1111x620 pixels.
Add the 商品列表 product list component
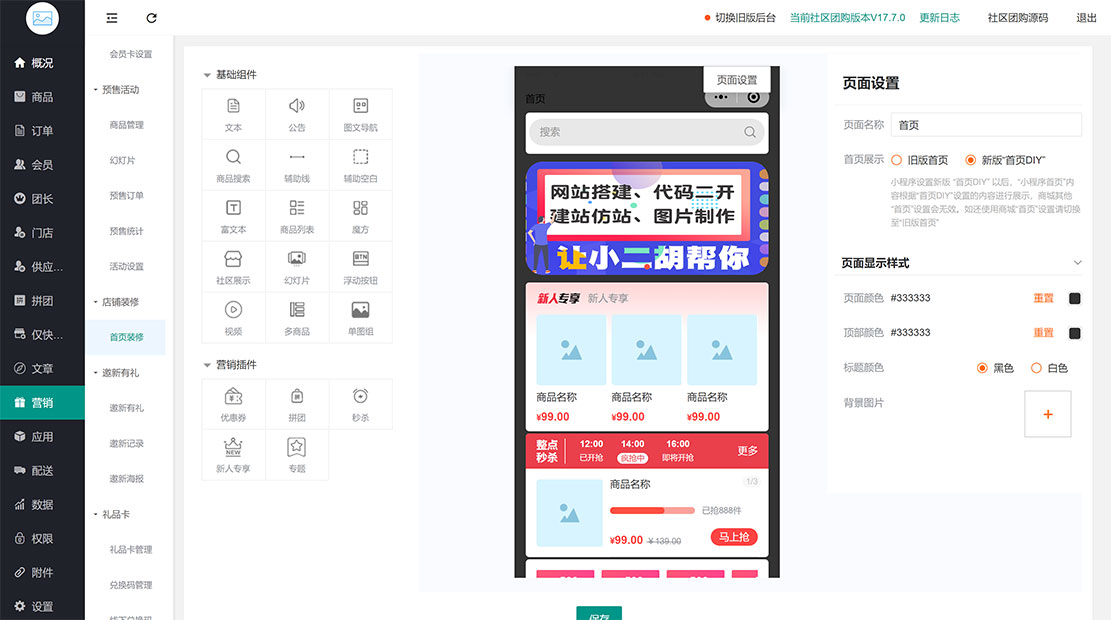point(297,217)
